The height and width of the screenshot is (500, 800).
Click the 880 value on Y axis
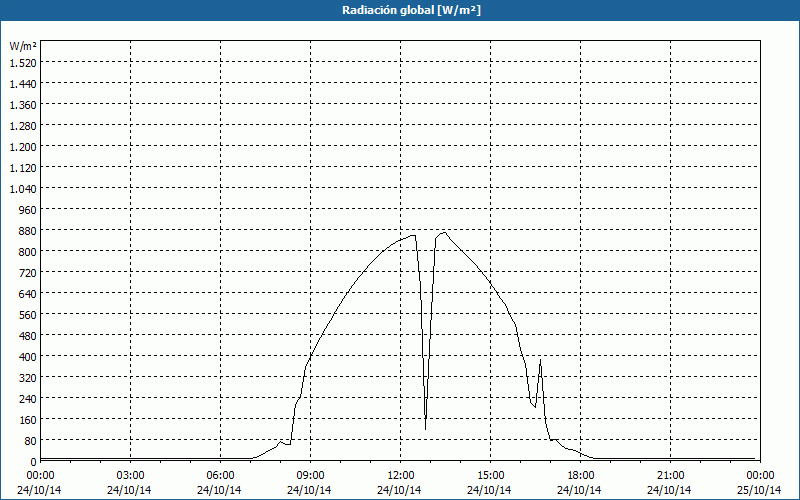(x=28, y=231)
